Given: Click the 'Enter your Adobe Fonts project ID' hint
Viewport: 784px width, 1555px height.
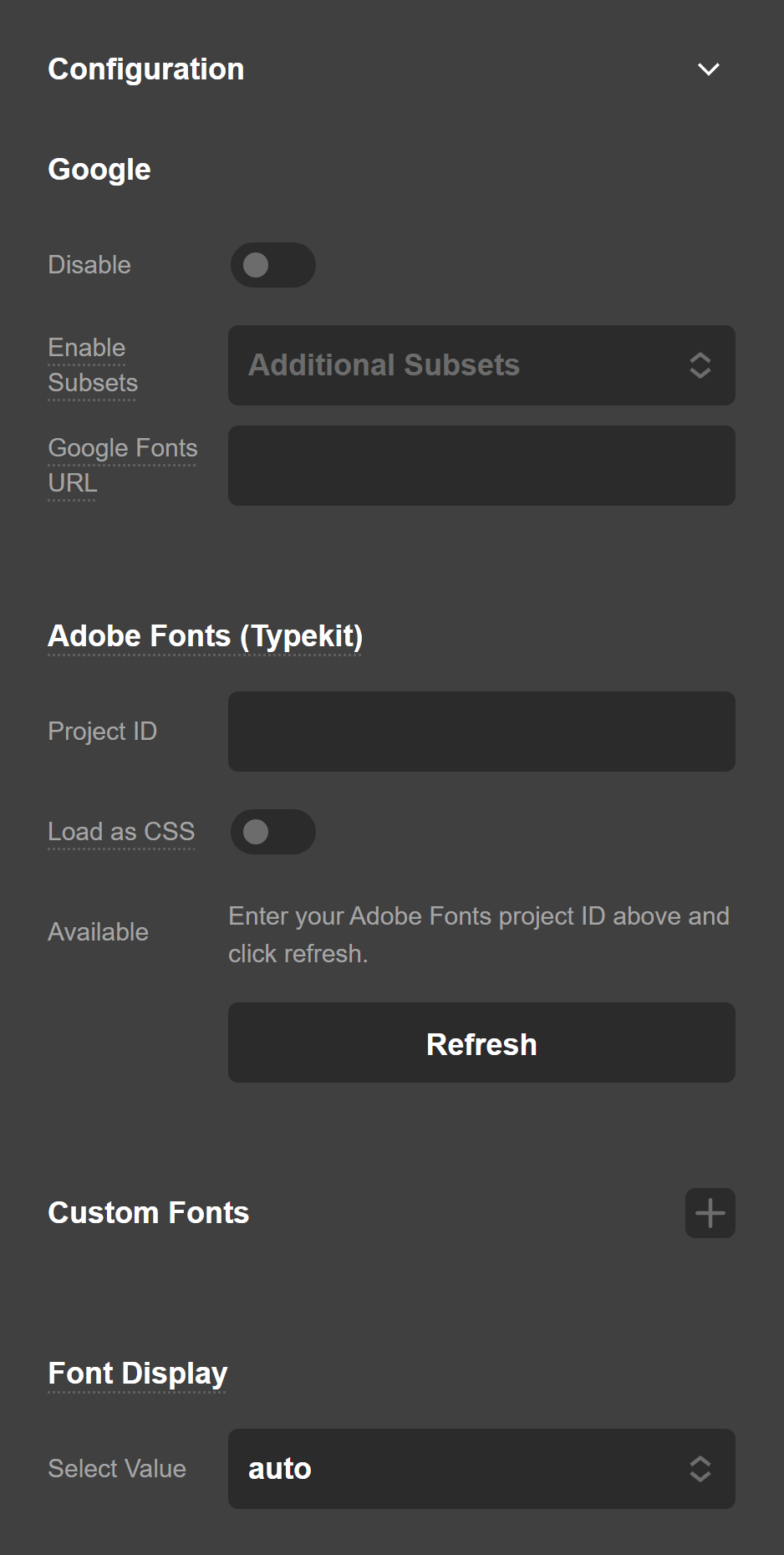Looking at the screenshot, I should (x=479, y=935).
